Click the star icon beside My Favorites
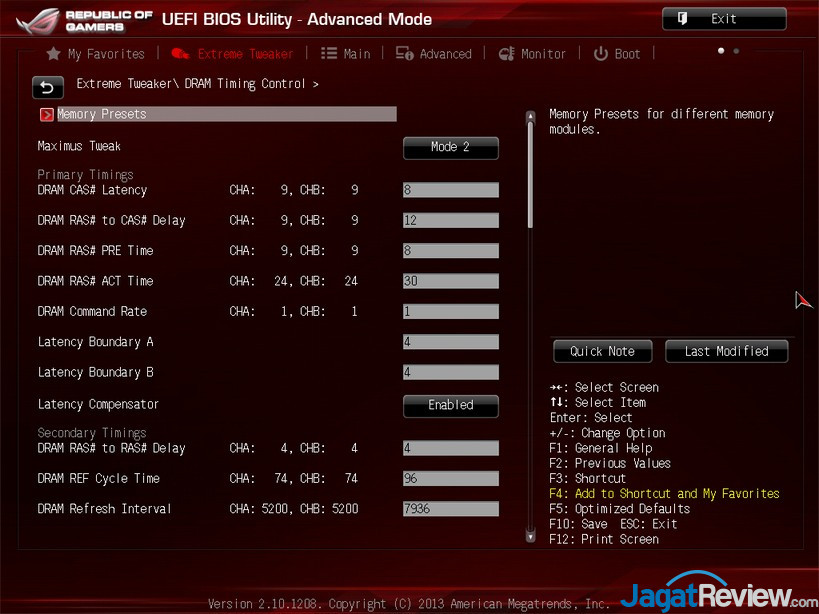The image size is (819, 614). click(x=53, y=53)
